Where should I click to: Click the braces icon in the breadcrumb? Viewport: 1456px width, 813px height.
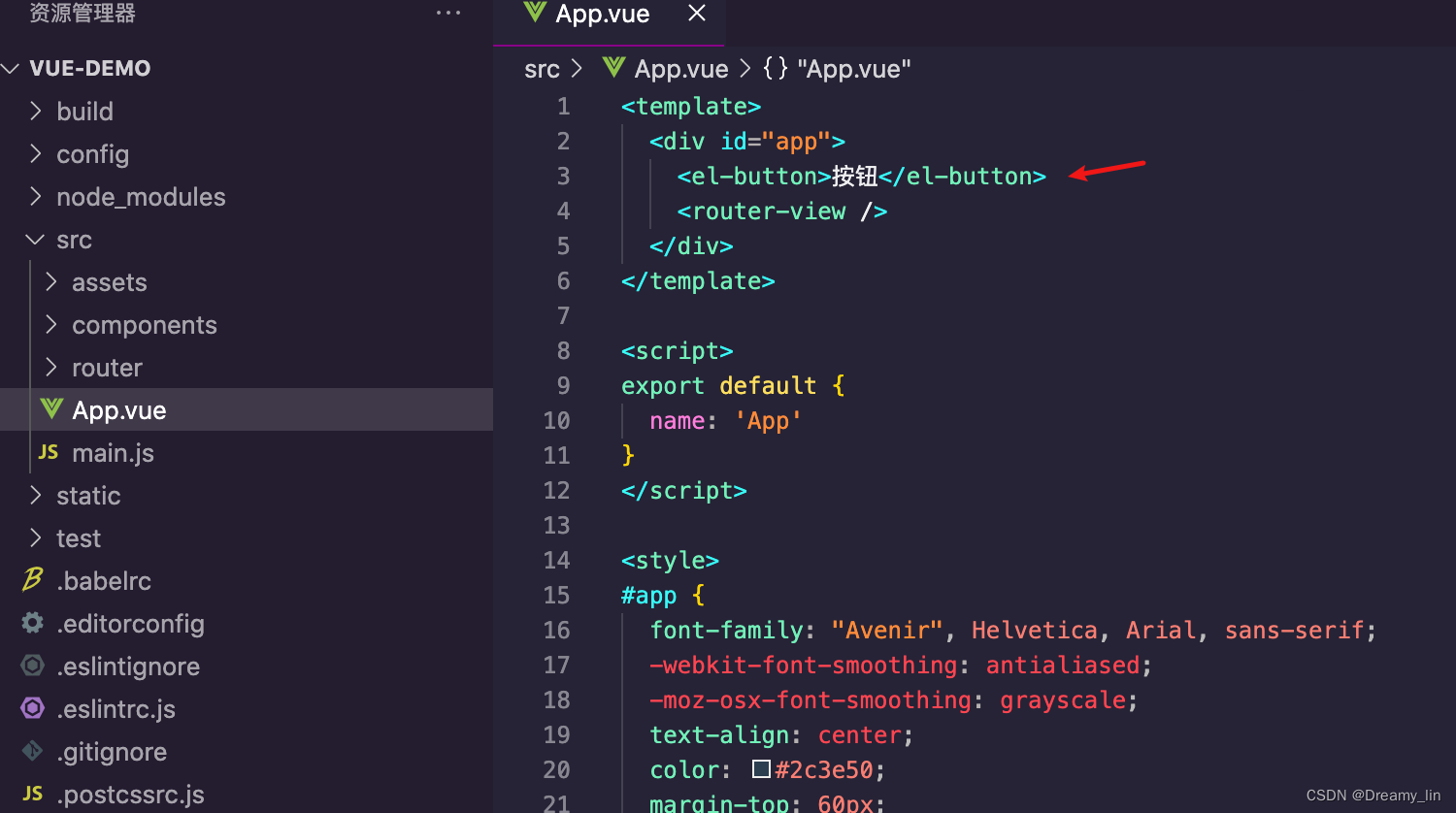tap(776, 68)
